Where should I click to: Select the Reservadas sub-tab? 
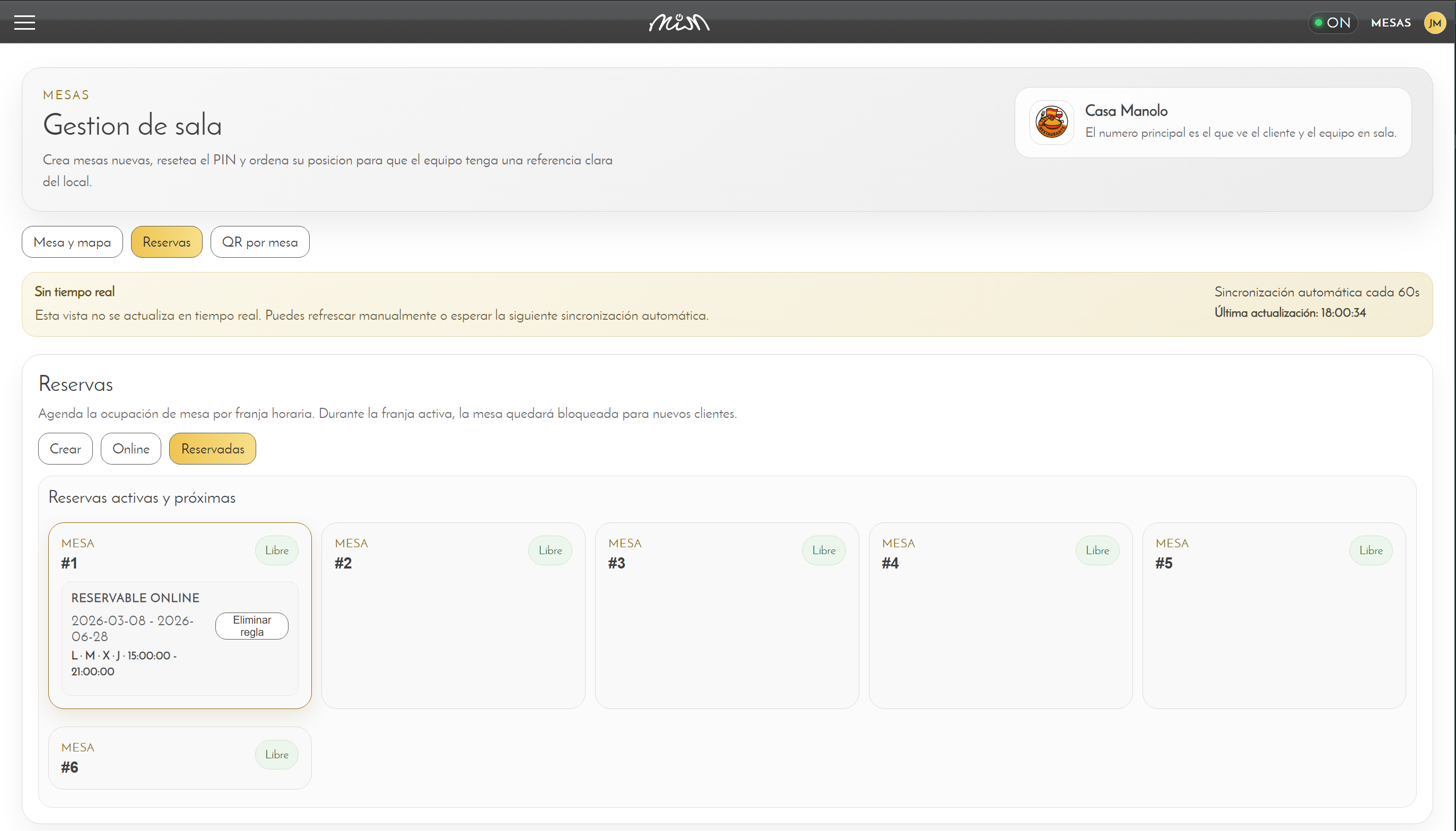click(213, 449)
